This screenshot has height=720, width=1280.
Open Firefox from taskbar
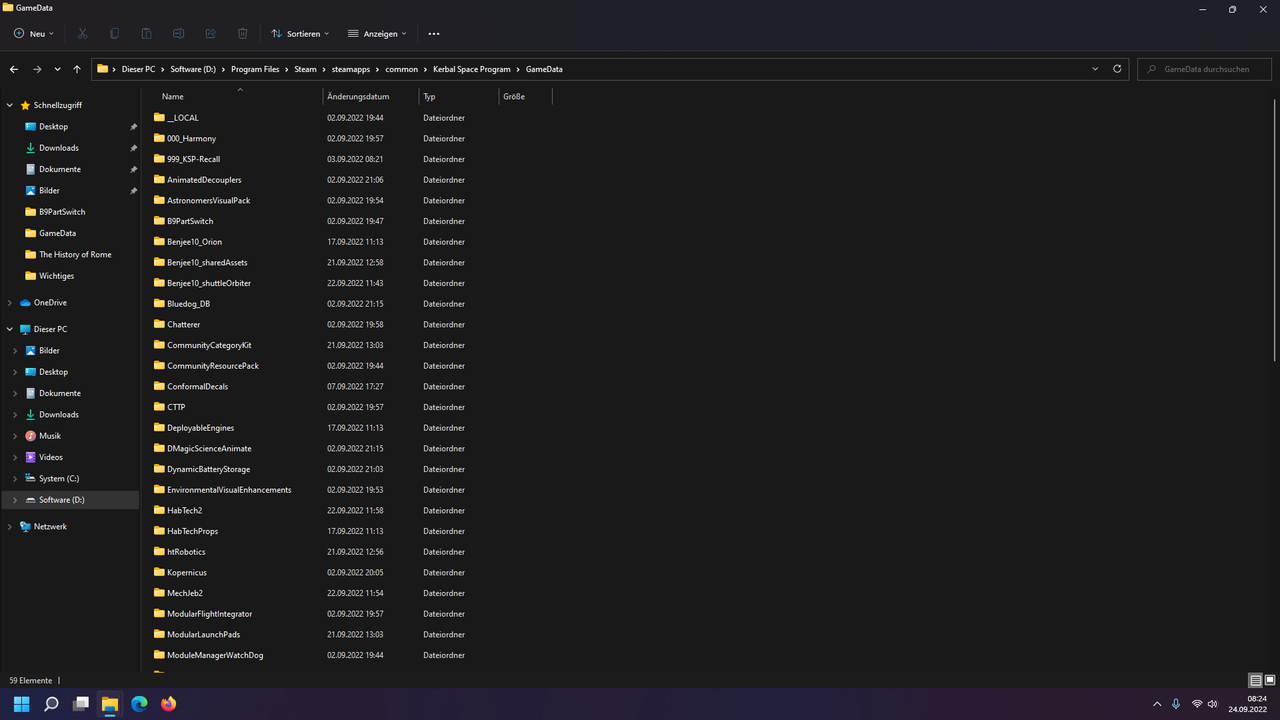click(x=168, y=704)
